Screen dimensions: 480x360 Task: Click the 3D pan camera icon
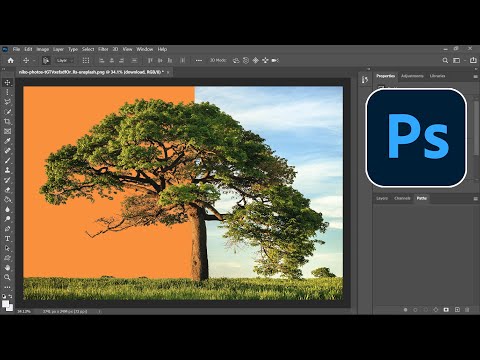point(256,60)
